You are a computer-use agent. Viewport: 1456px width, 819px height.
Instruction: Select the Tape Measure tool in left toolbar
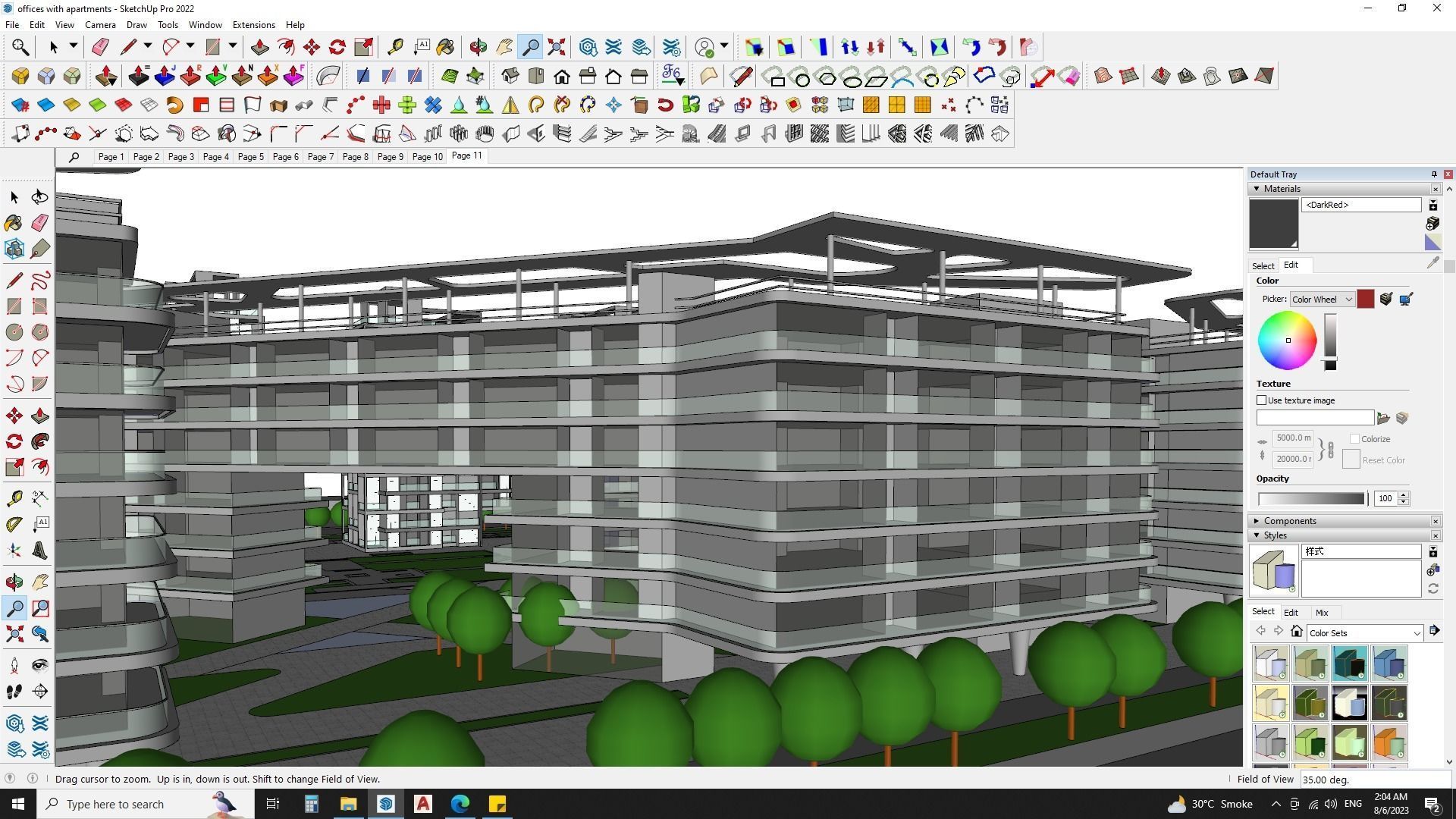pos(14,498)
